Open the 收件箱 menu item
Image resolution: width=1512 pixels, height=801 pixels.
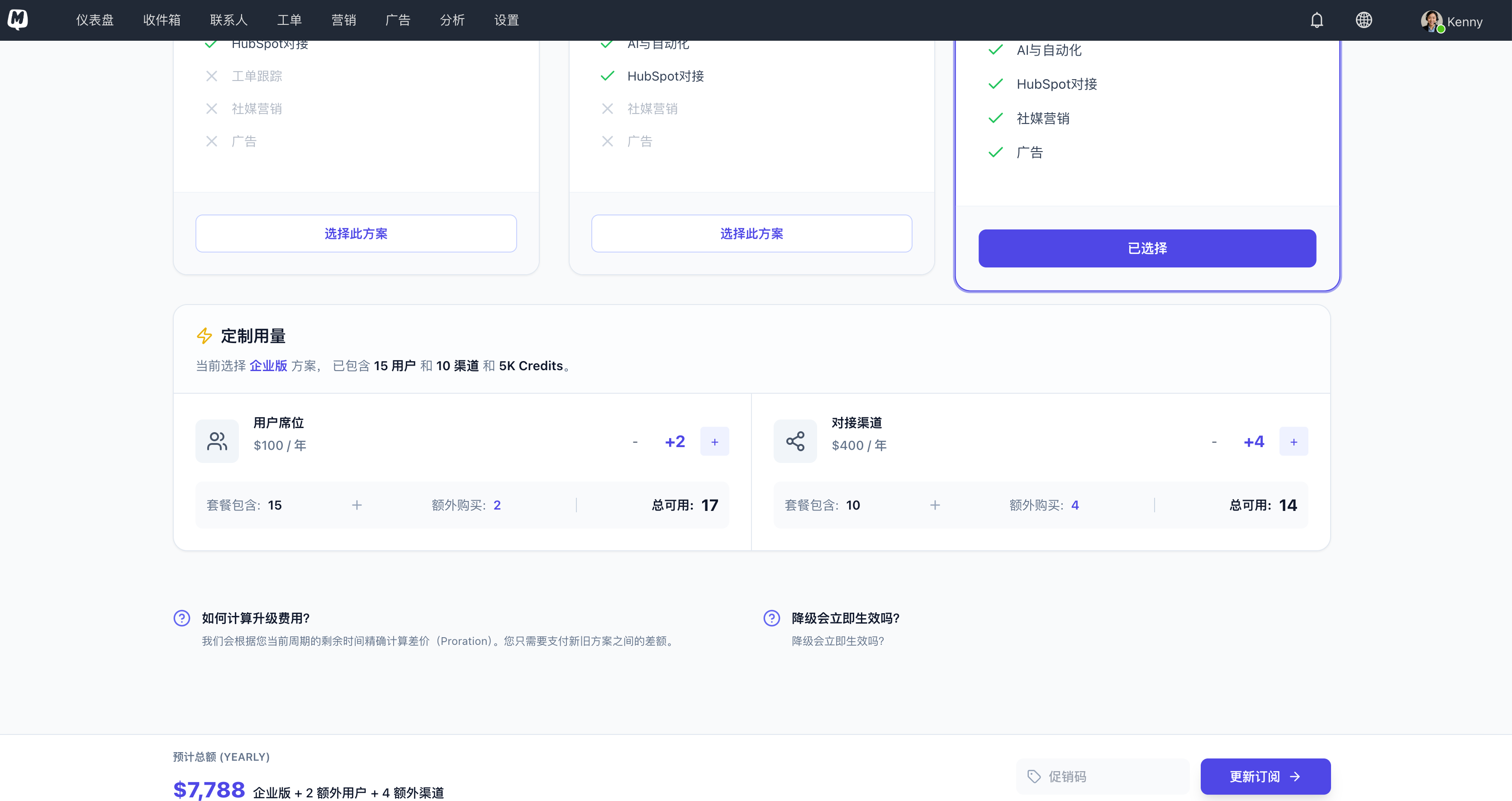pyautogui.click(x=162, y=19)
